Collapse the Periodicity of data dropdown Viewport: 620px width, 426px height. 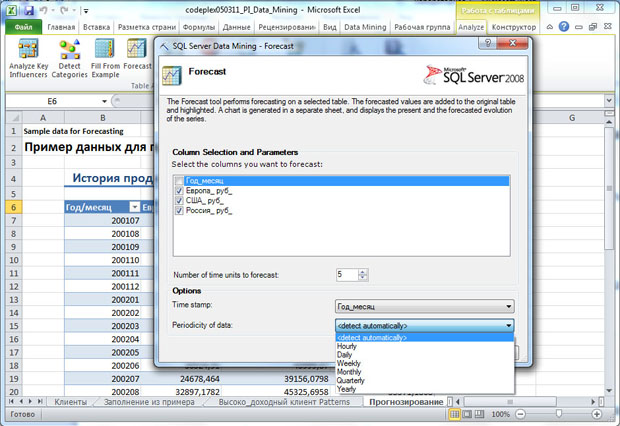click(508, 326)
